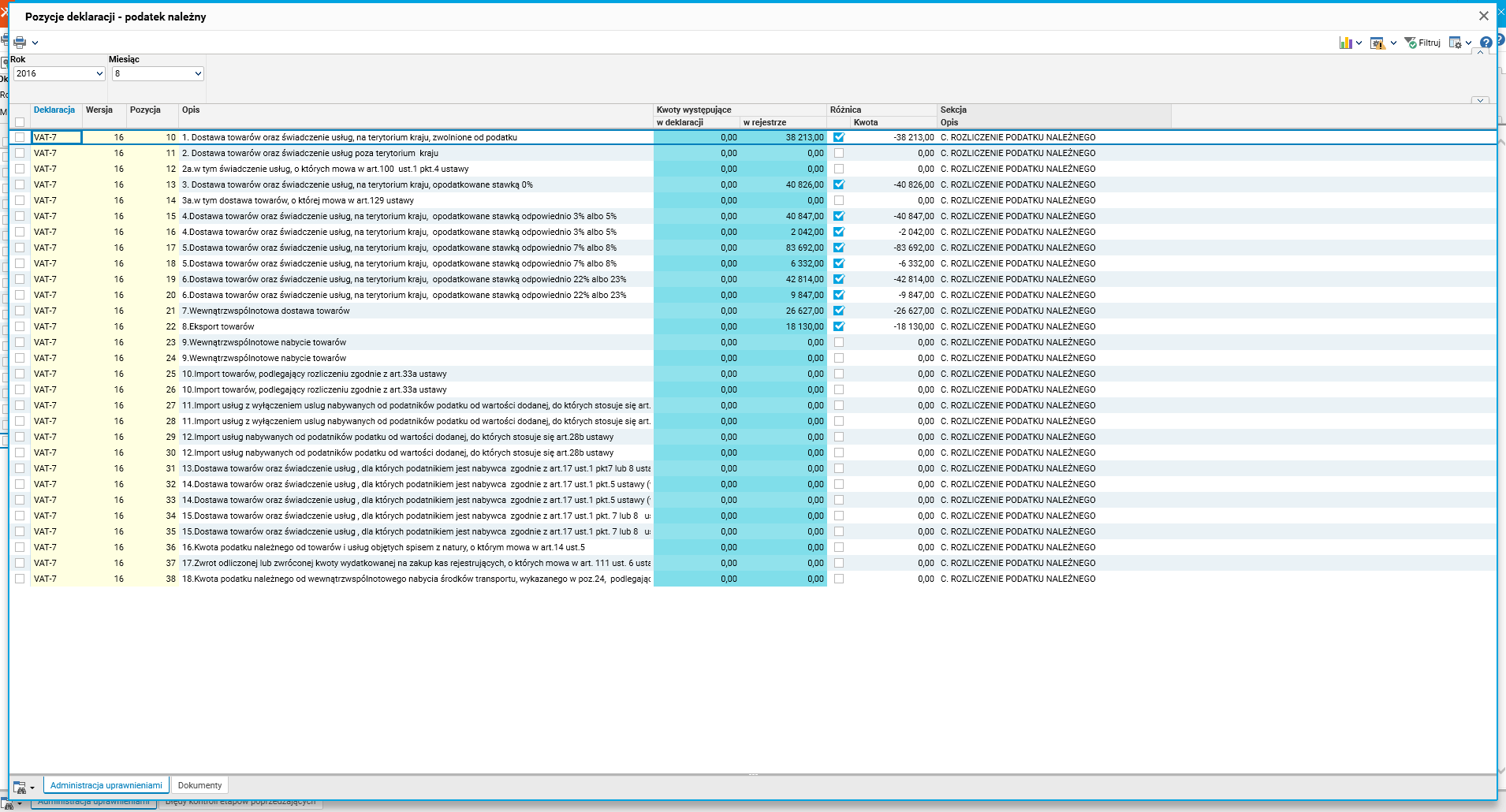The image size is (1506, 812).
Task: Uncheck Różnica checkbox for Pozycja 21
Action: (839, 311)
